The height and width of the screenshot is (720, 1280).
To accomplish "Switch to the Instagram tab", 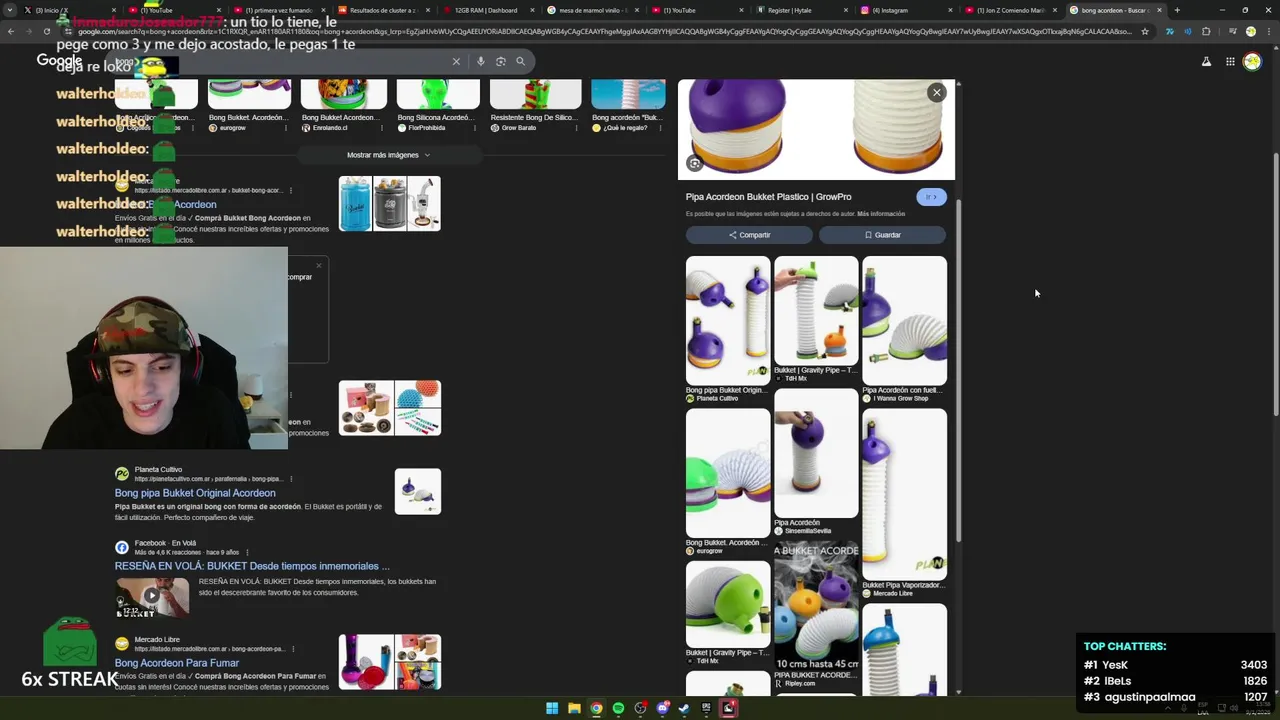I will pos(905,10).
